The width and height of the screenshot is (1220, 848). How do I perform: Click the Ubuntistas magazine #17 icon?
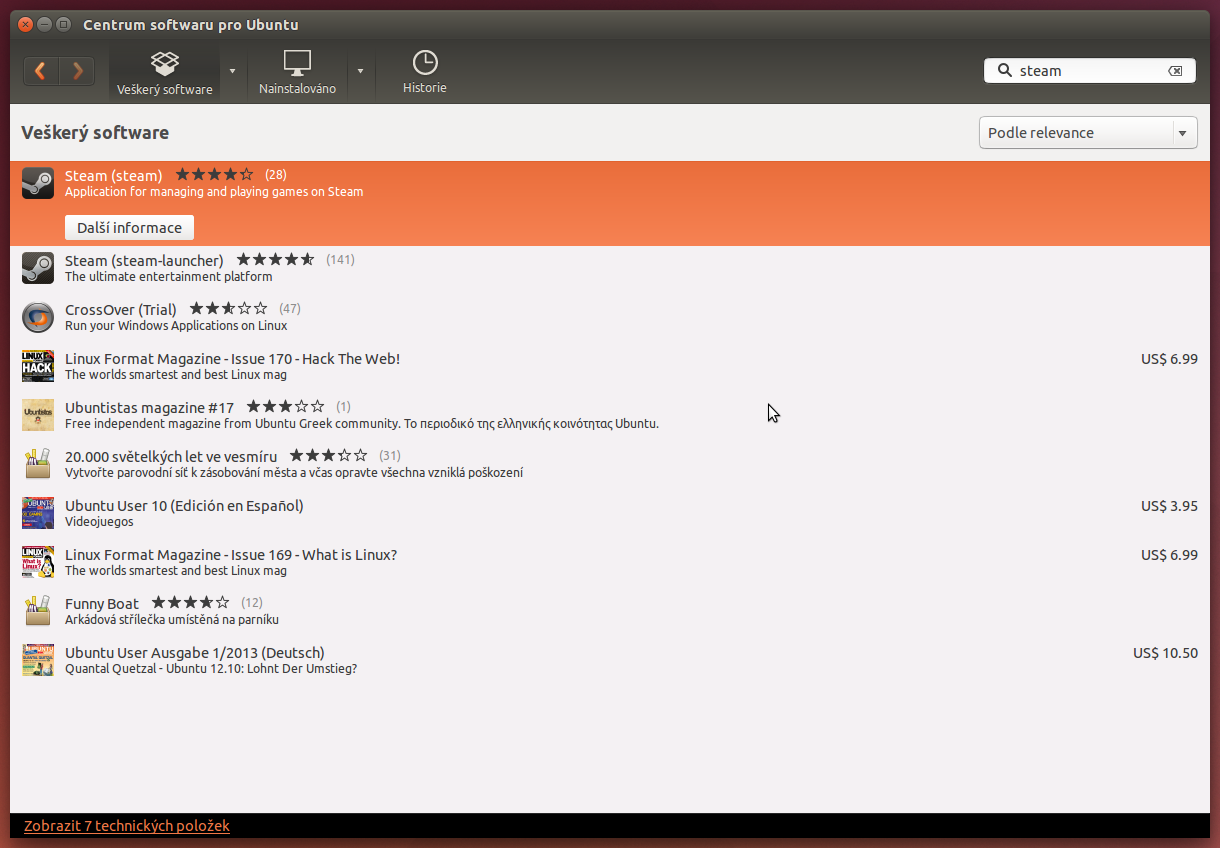[x=38, y=415]
